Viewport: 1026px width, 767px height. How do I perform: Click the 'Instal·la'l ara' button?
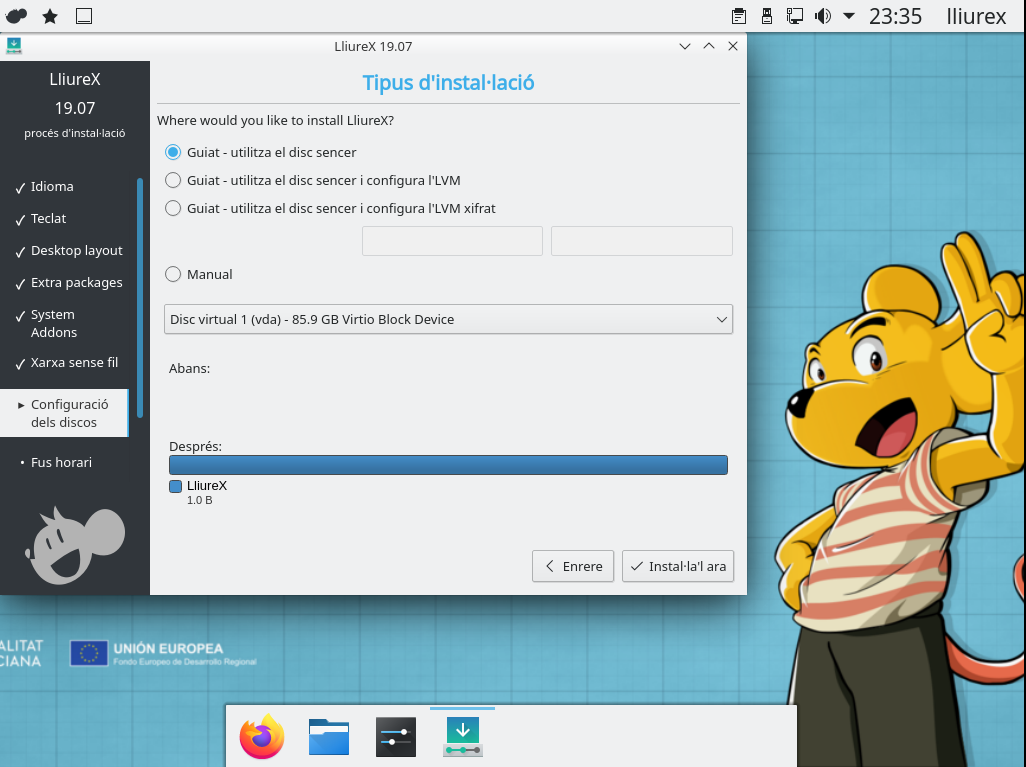click(678, 566)
